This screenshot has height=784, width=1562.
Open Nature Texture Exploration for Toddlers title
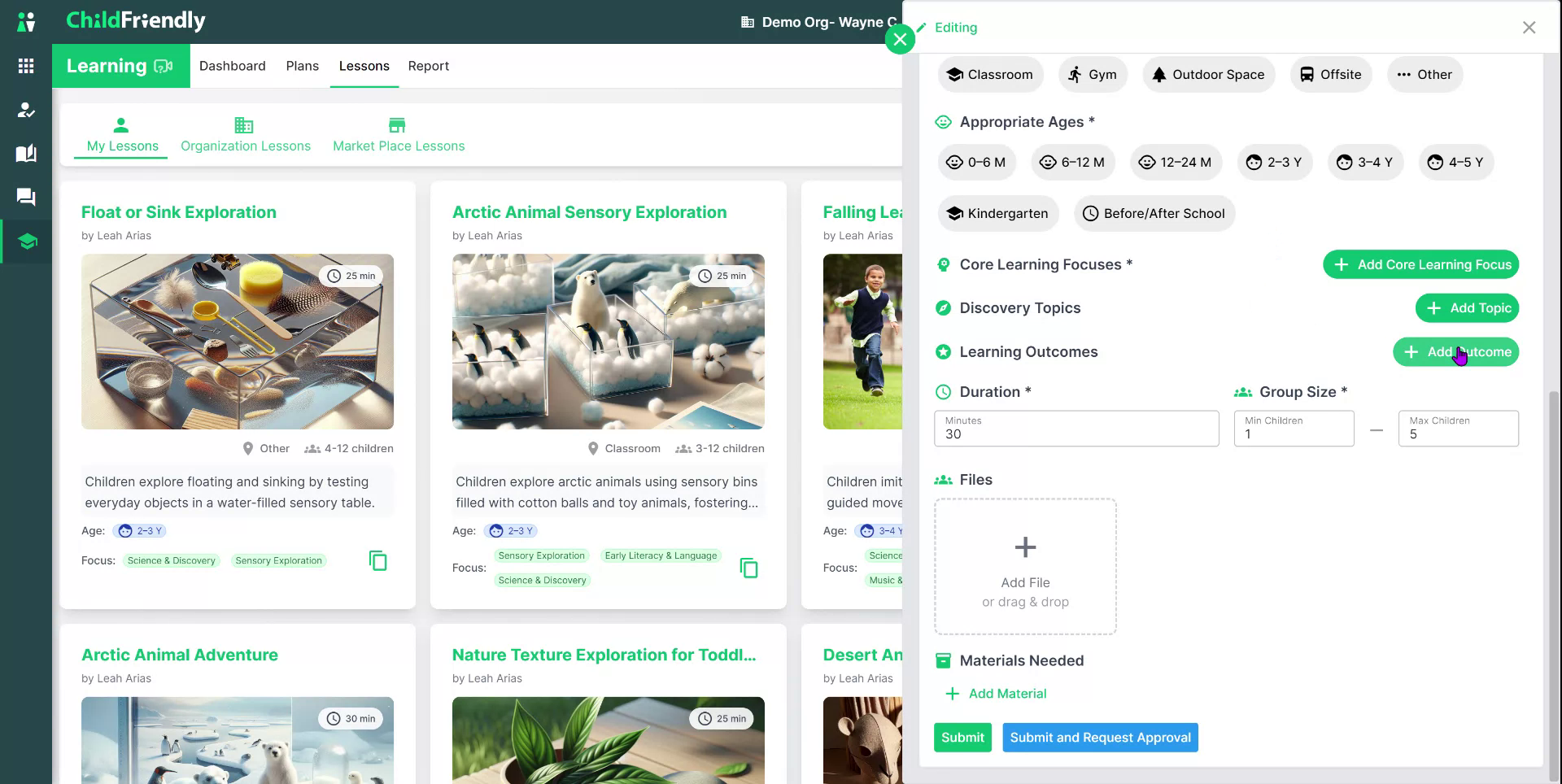pos(604,655)
